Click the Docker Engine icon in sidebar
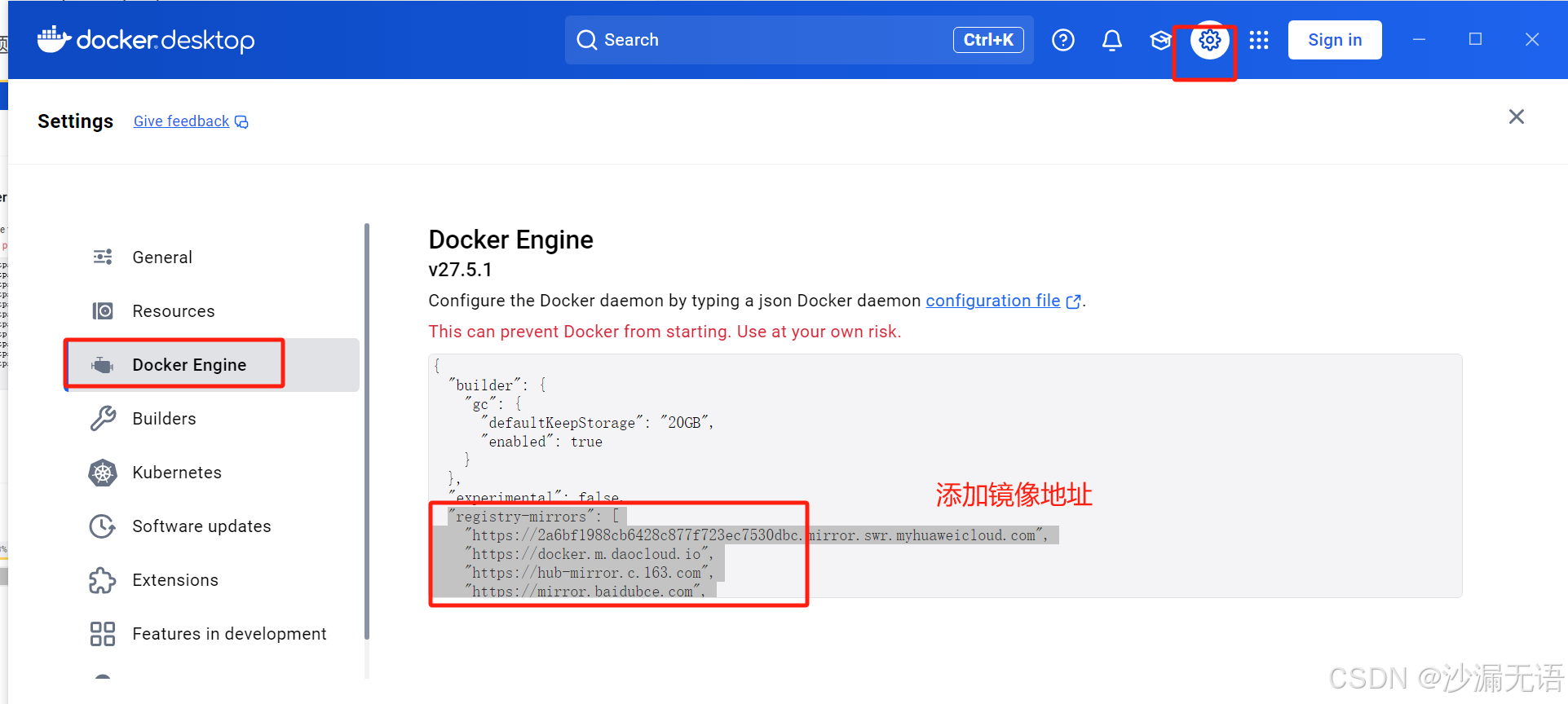The width and height of the screenshot is (1568, 704). [x=103, y=365]
